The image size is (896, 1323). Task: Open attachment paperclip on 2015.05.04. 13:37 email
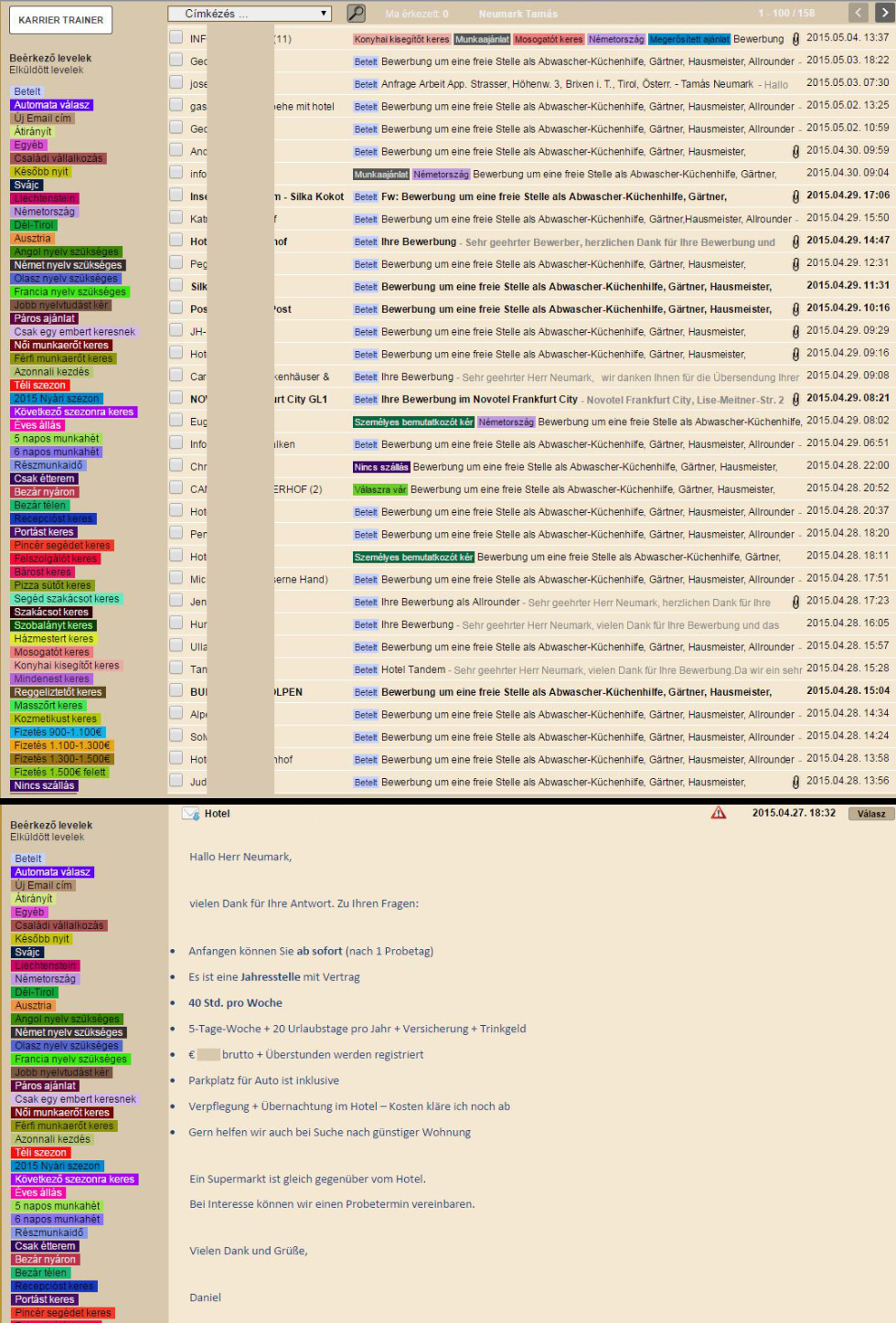point(795,39)
